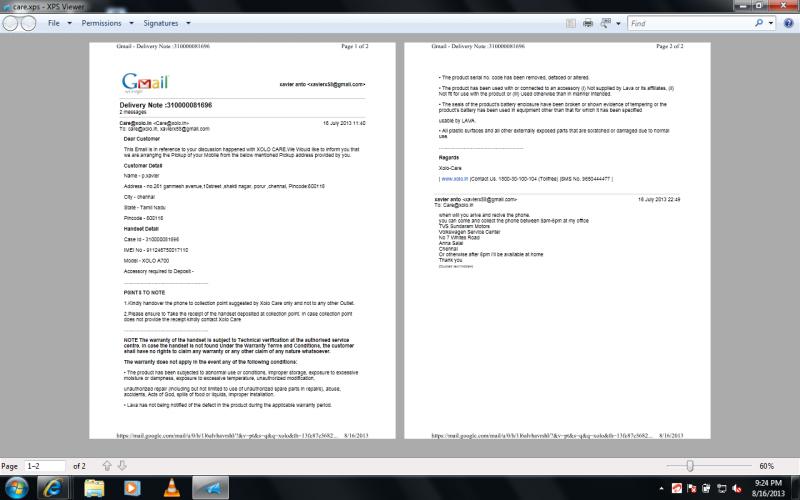Print the document using the printer icon
The image size is (800, 500).
(x=588, y=23)
